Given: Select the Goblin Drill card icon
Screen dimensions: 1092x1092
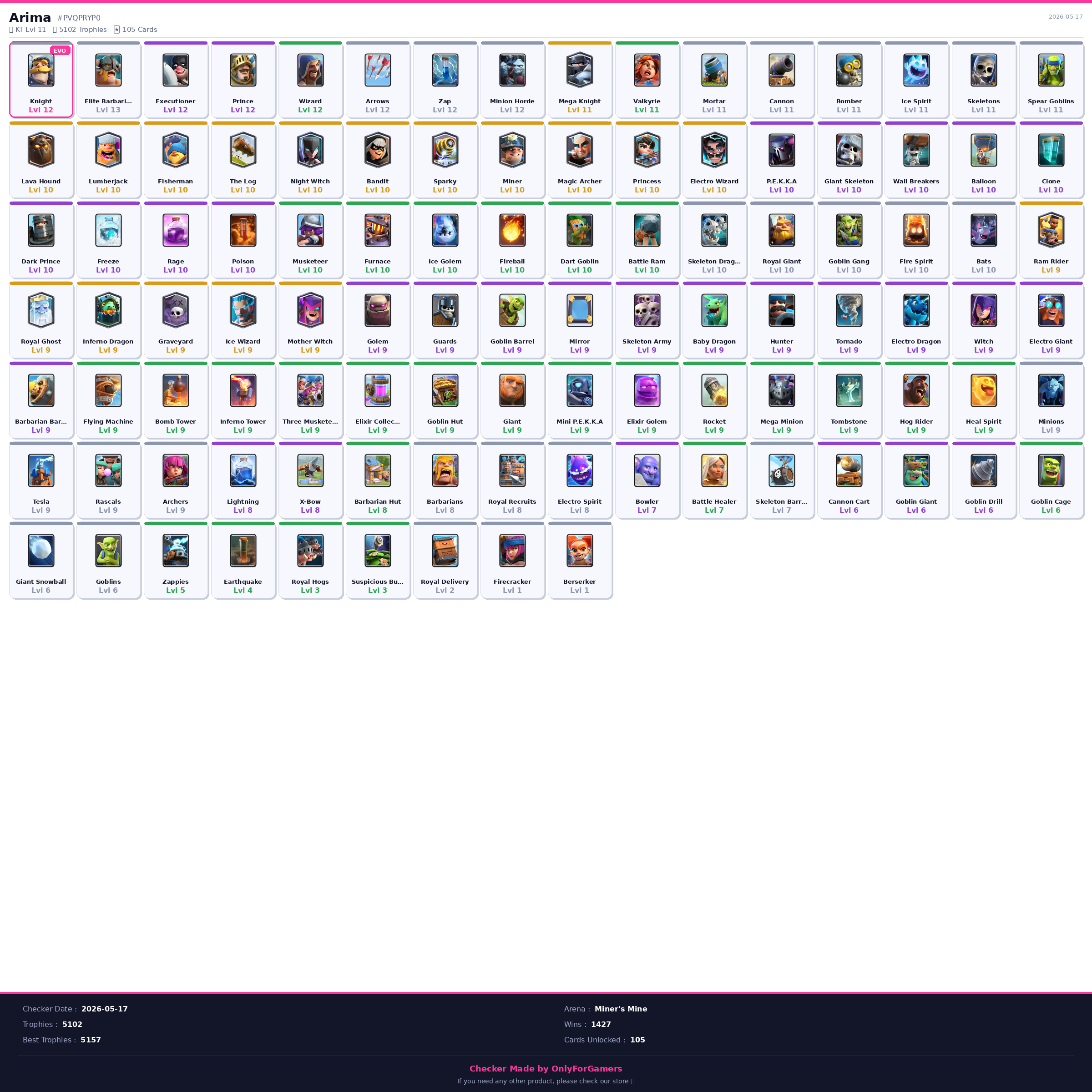Looking at the screenshot, I should (x=983, y=470).
